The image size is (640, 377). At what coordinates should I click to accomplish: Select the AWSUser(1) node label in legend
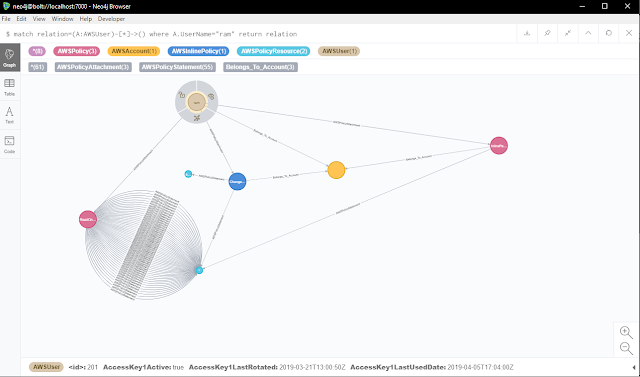339,51
